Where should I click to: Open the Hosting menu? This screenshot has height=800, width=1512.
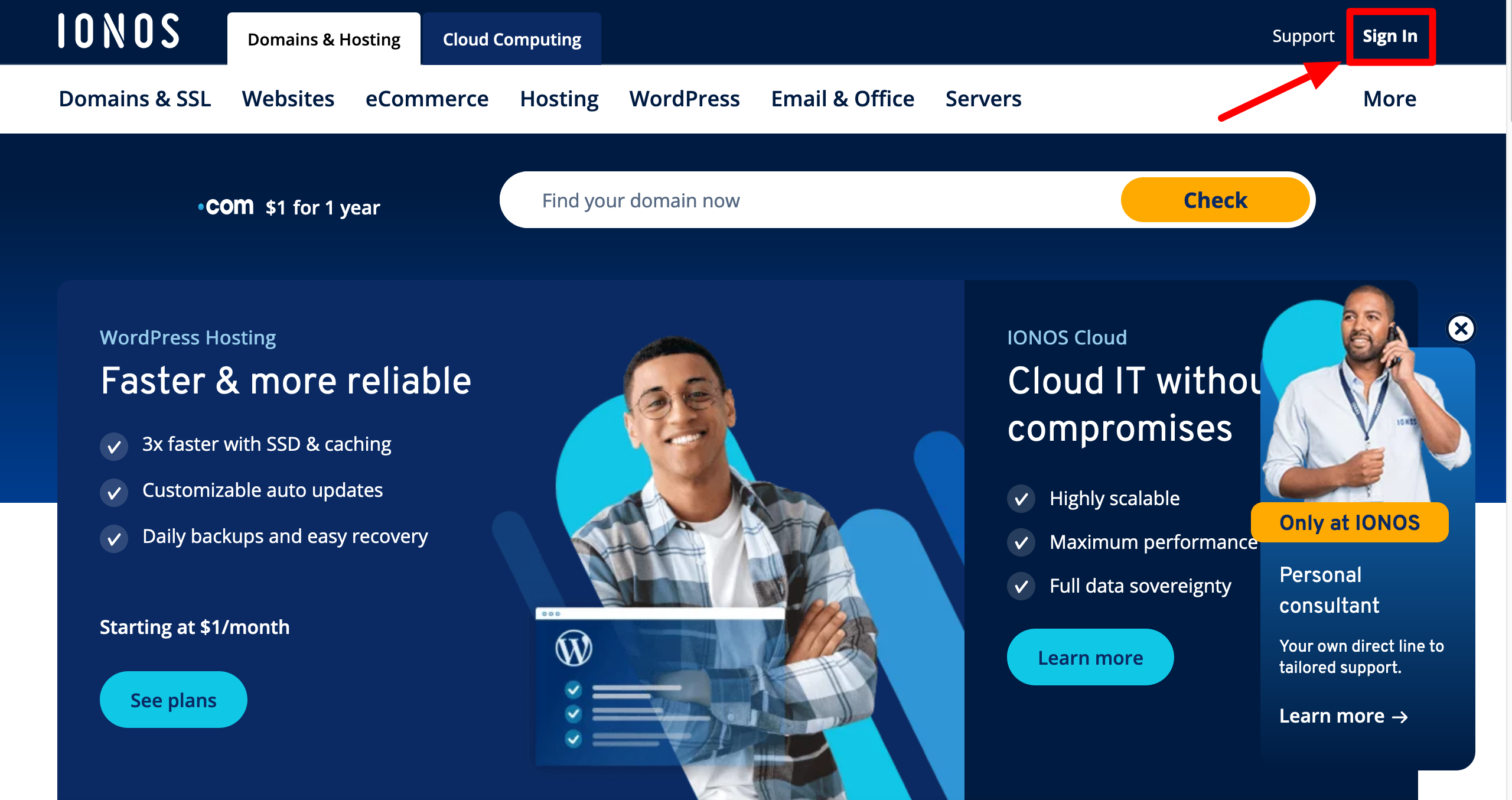[x=559, y=99]
